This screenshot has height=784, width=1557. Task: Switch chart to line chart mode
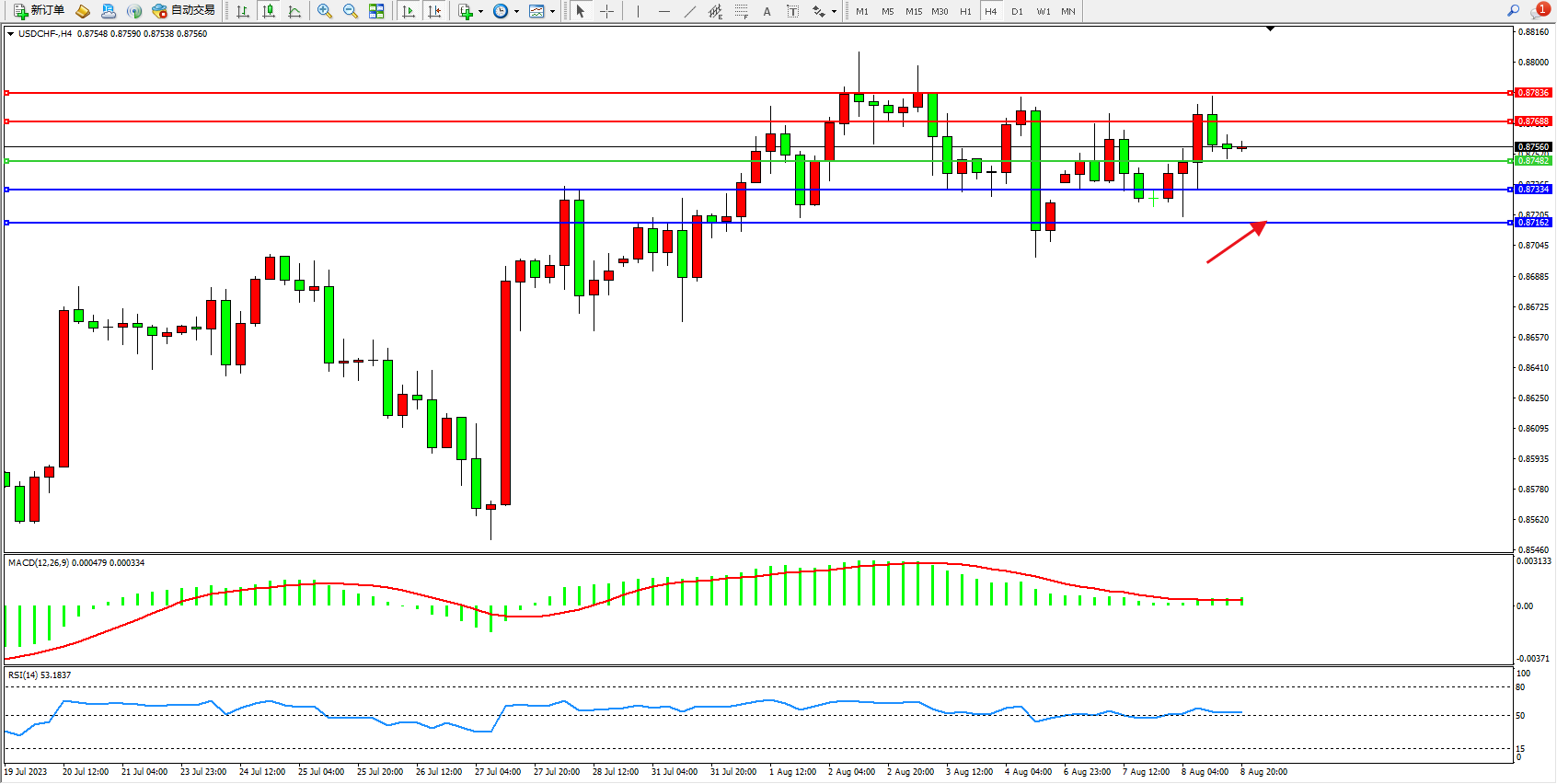(x=294, y=11)
